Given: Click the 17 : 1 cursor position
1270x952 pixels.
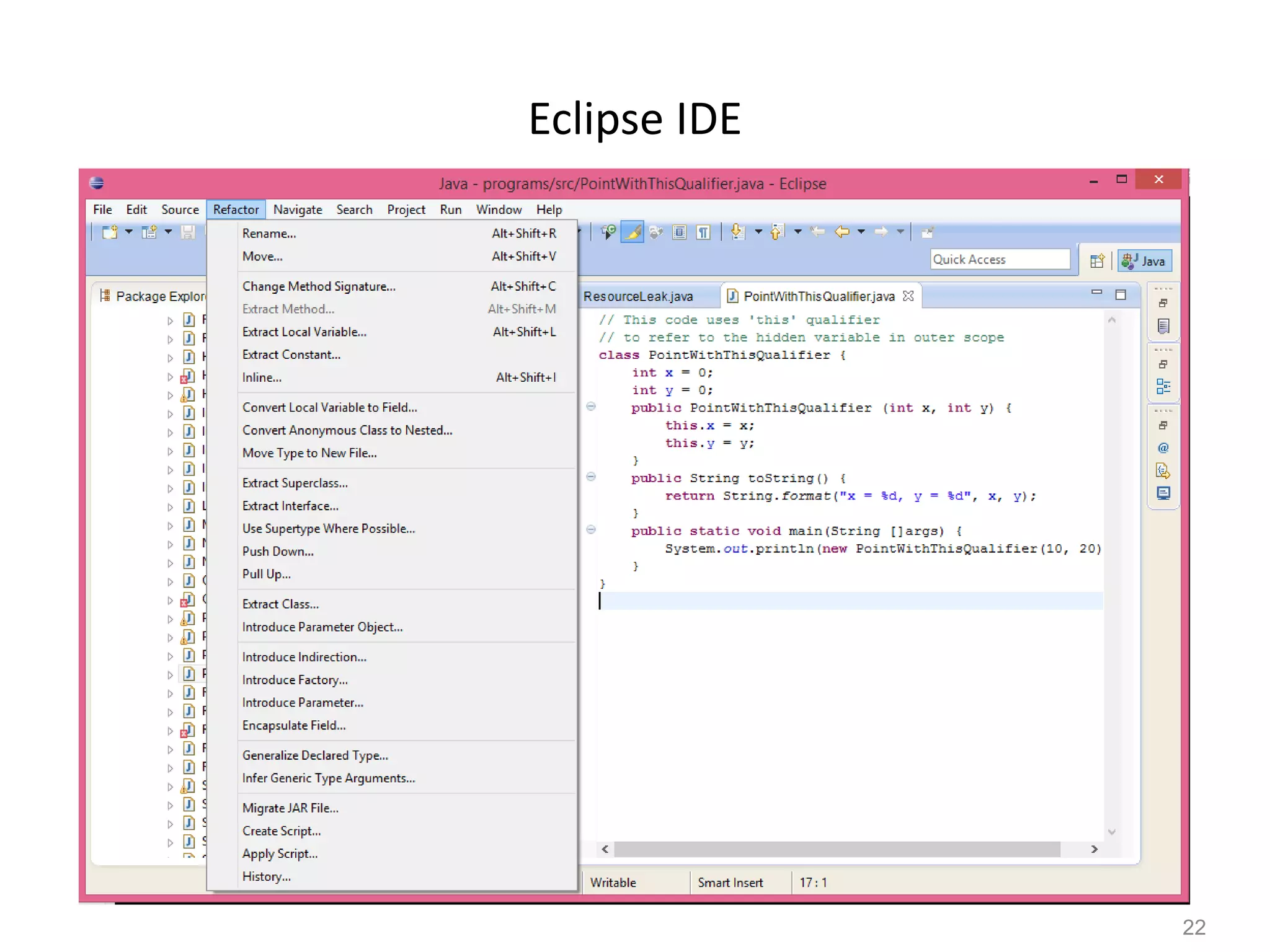Looking at the screenshot, I should pos(813,883).
